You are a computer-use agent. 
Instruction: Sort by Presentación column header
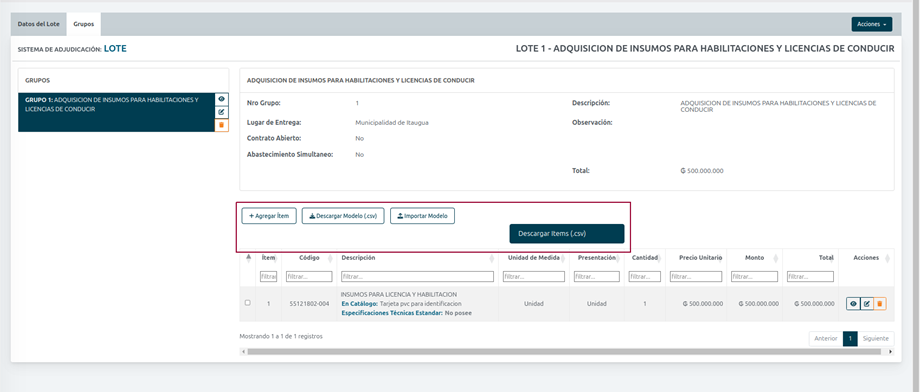[598, 258]
